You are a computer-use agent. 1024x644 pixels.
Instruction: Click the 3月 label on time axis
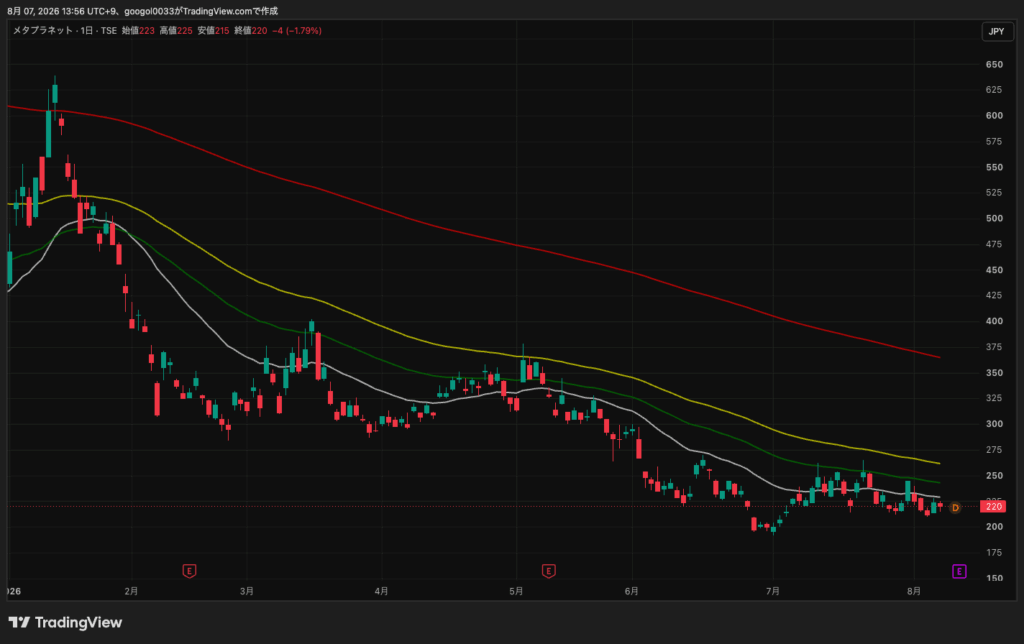point(247,591)
